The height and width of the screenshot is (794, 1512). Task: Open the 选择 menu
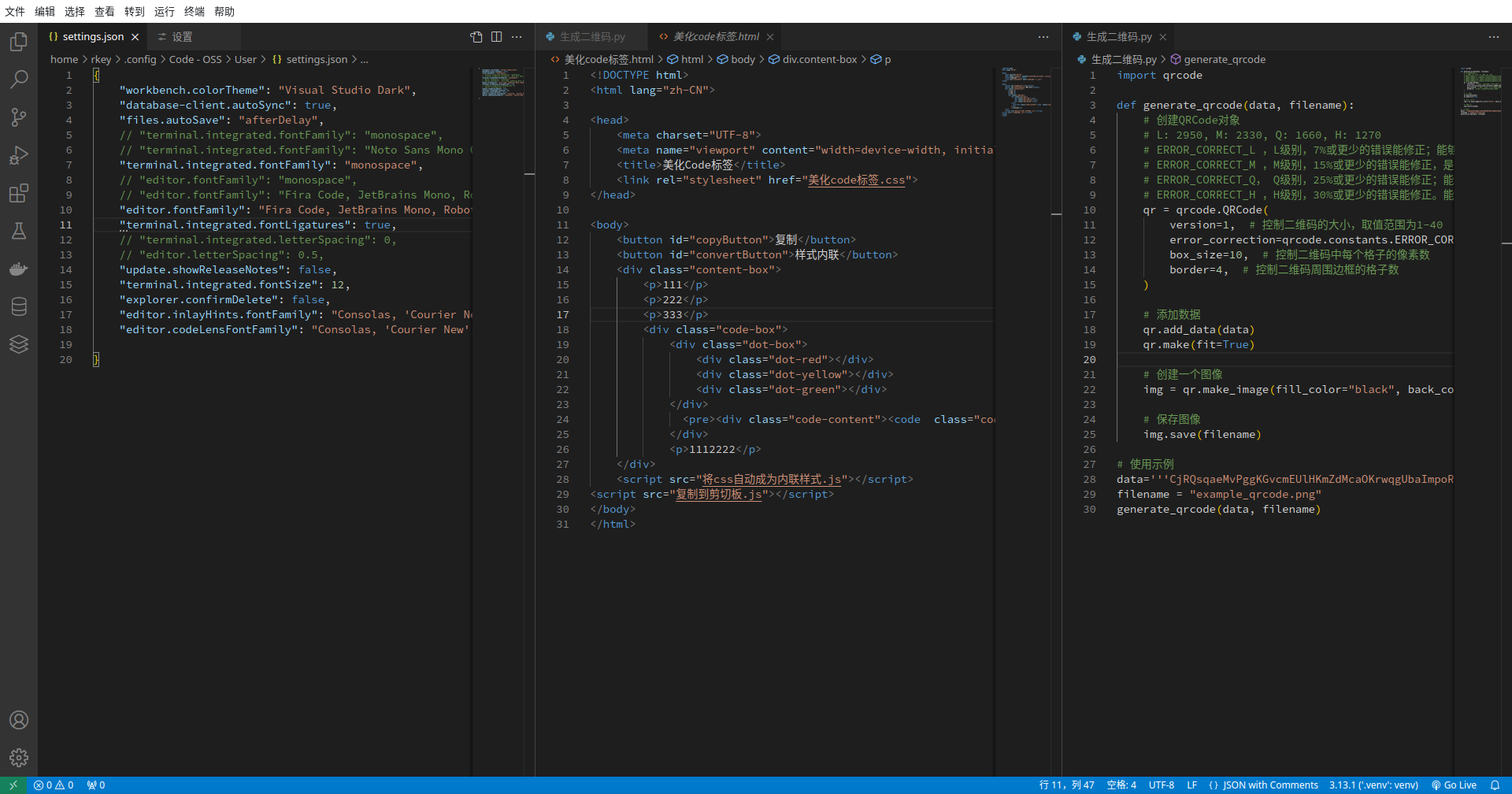point(75,12)
